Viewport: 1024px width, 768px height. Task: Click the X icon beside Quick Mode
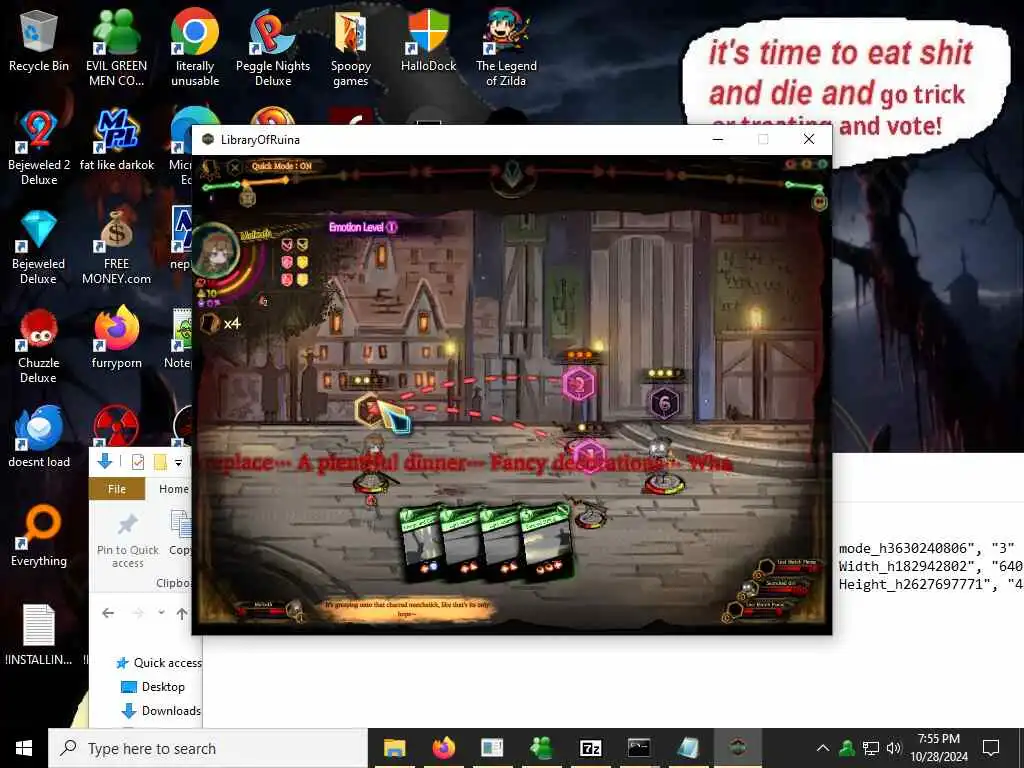pos(234,167)
